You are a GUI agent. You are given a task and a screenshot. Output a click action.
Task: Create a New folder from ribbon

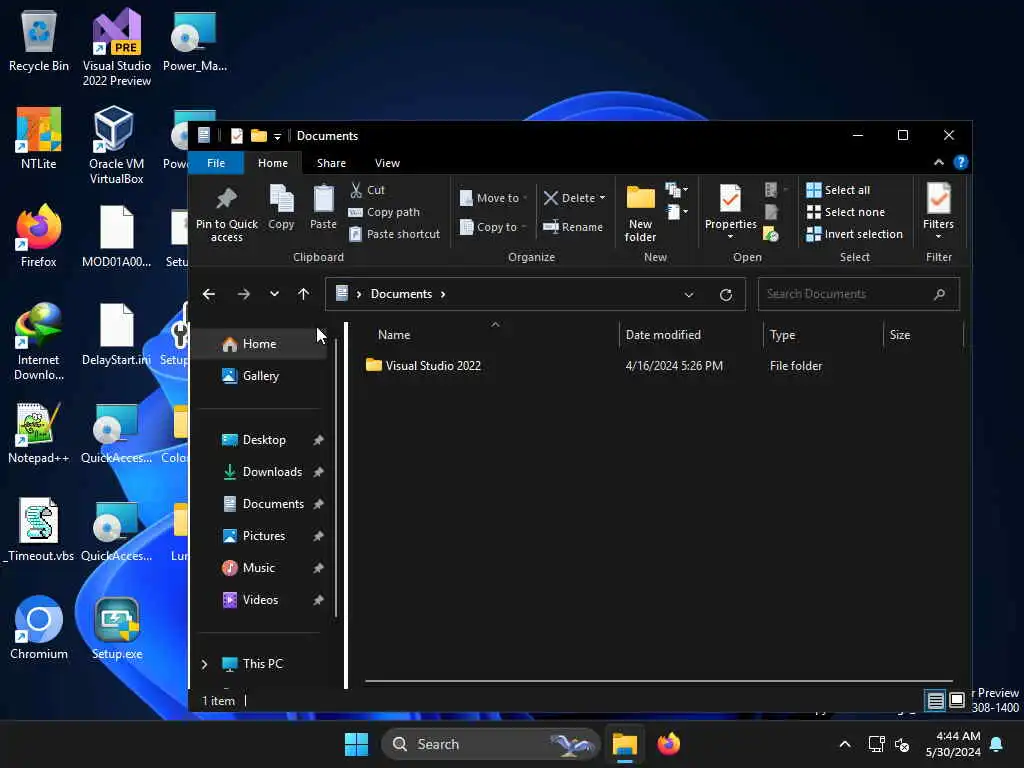pos(640,214)
